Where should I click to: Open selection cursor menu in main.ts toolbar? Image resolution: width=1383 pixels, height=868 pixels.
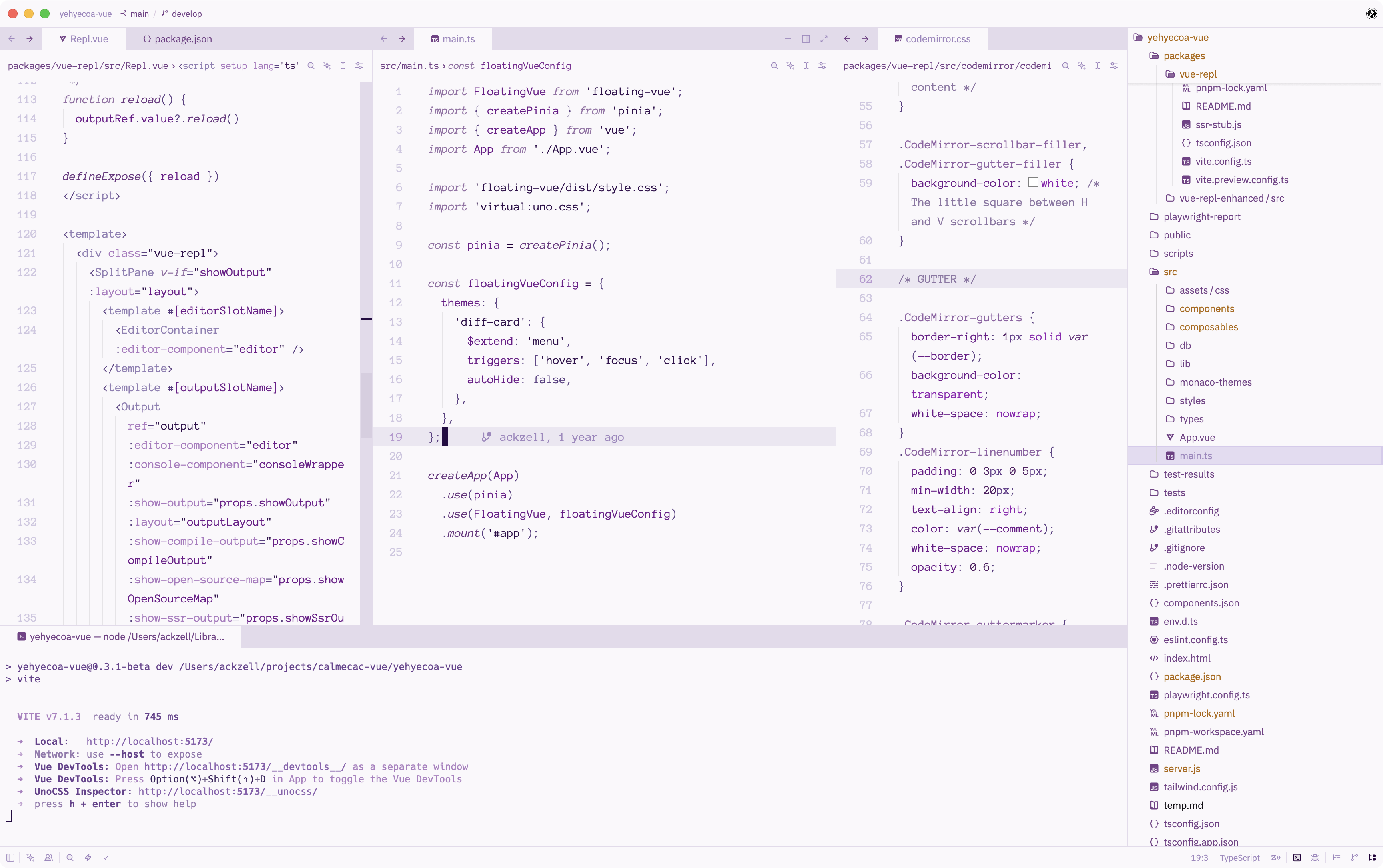[806, 66]
